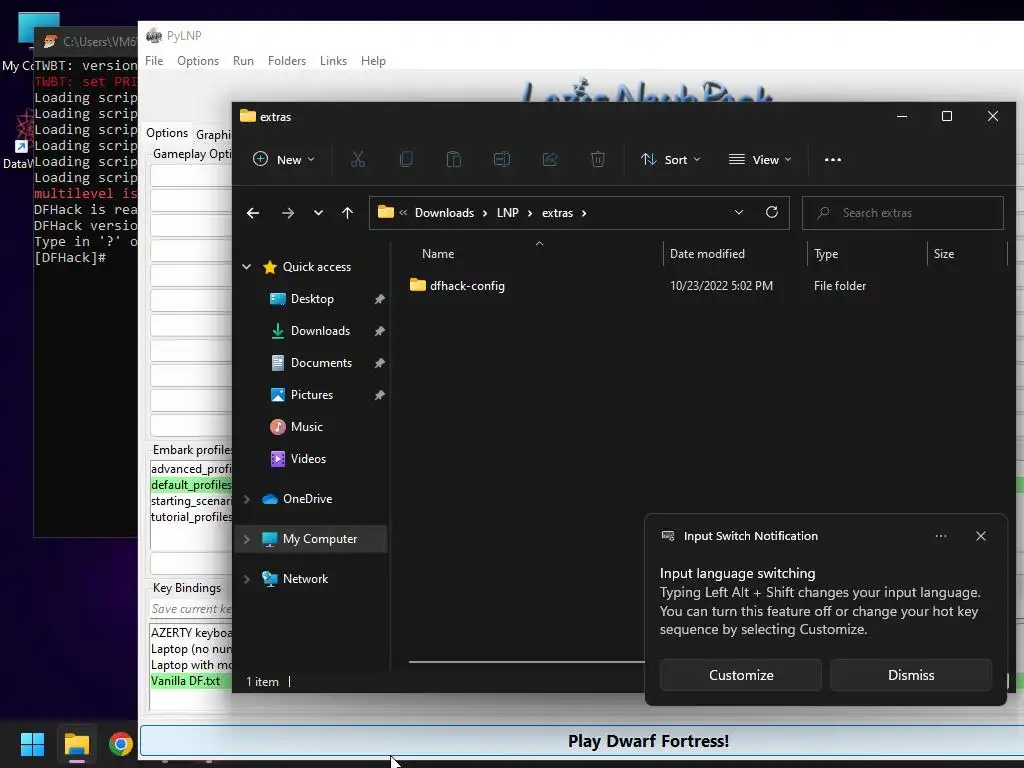This screenshot has width=1024, height=768.
Task: Open Windows Start menu
Action: 32,744
